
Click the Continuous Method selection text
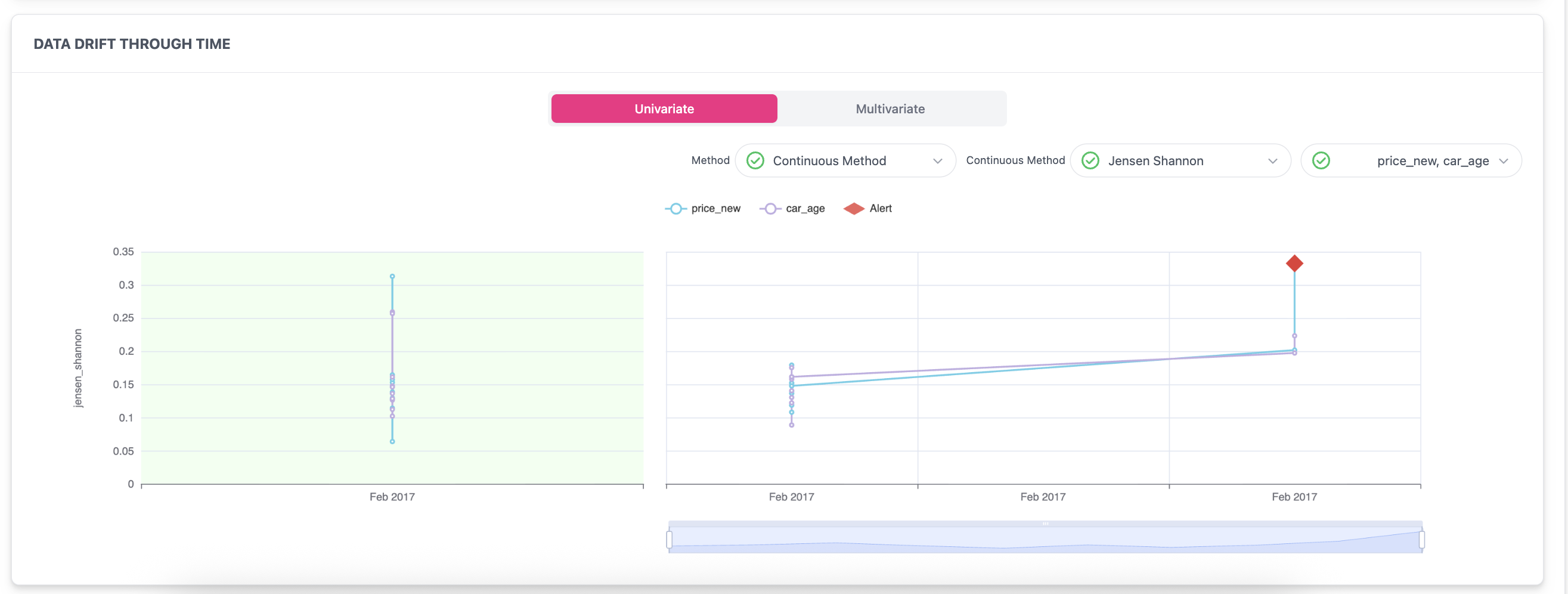[829, 160]
